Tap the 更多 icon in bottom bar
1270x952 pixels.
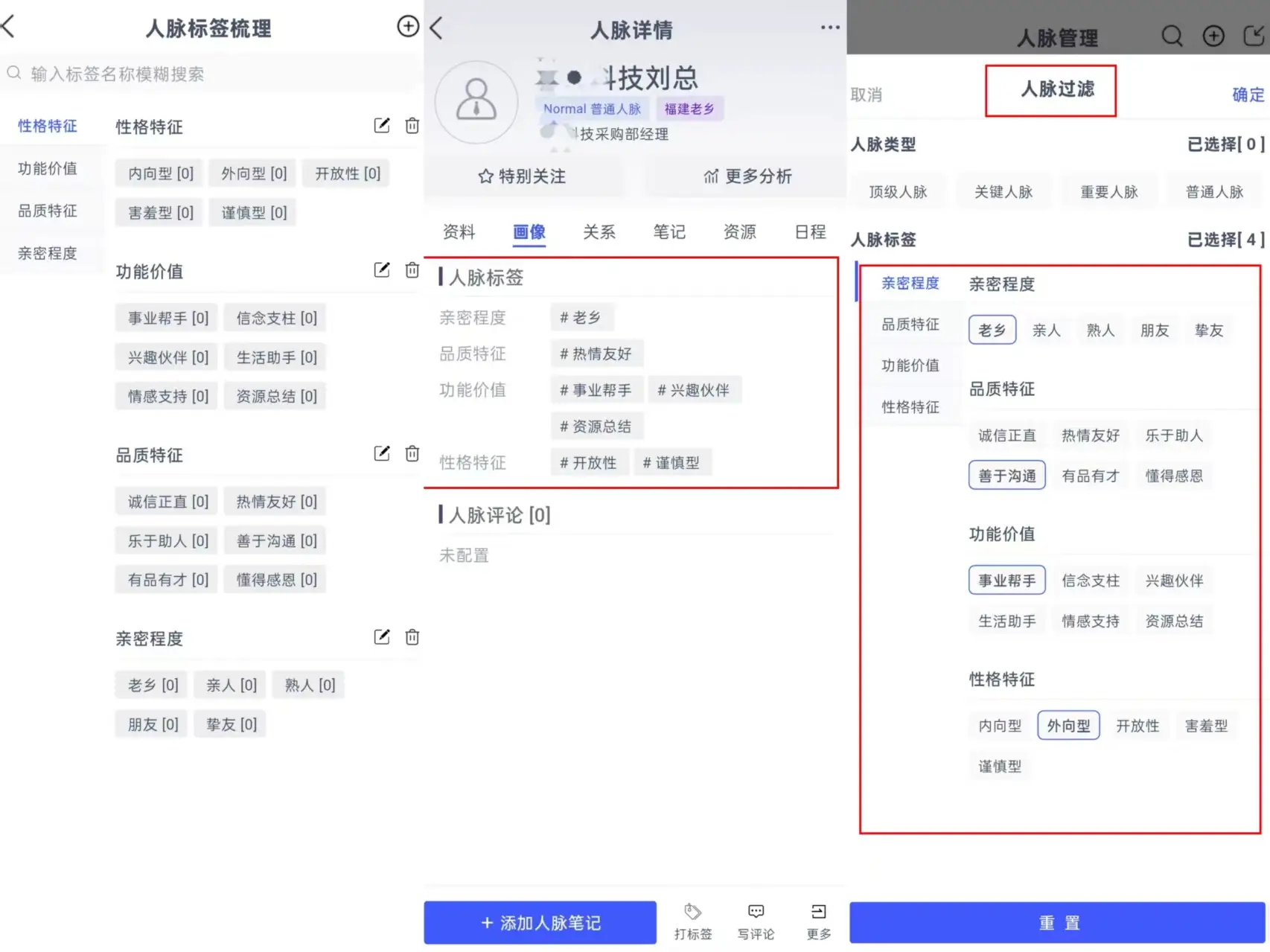coord(817,921)
